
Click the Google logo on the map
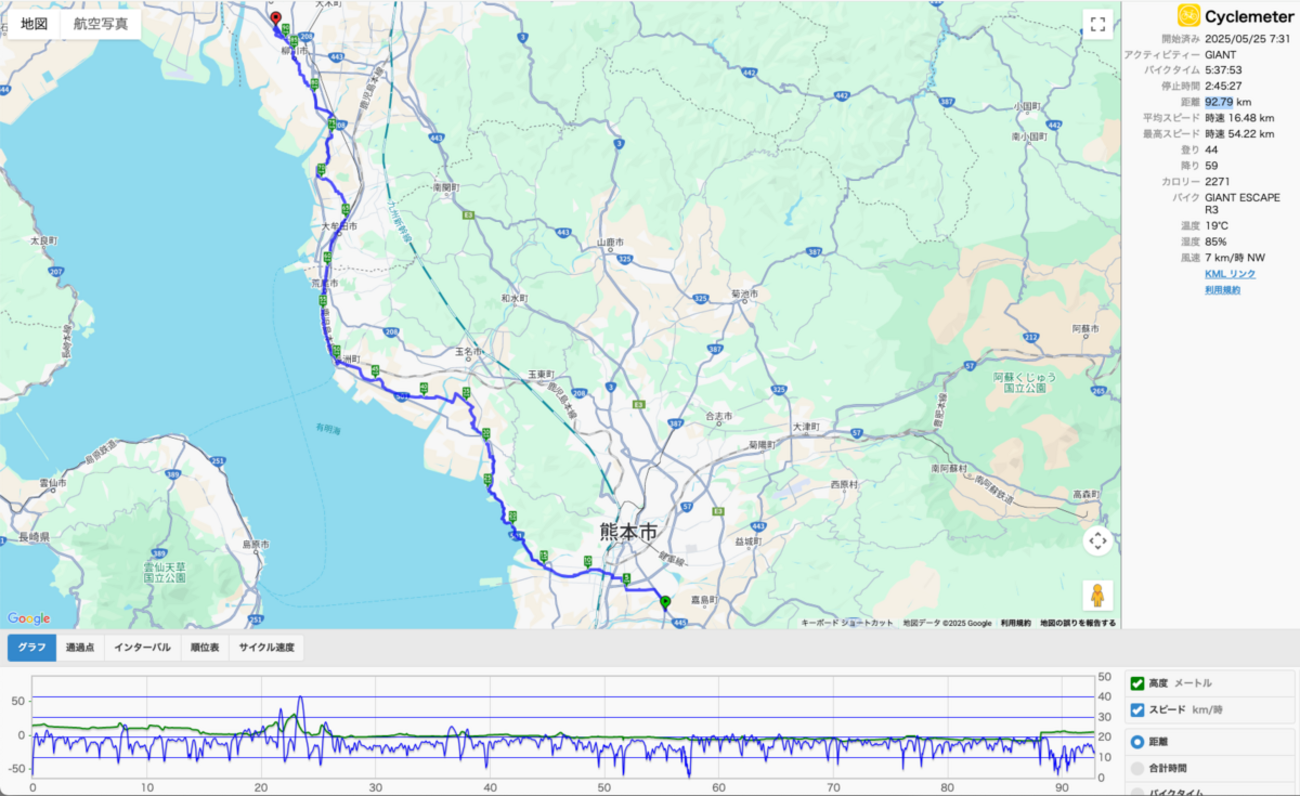tap(28, 619)
